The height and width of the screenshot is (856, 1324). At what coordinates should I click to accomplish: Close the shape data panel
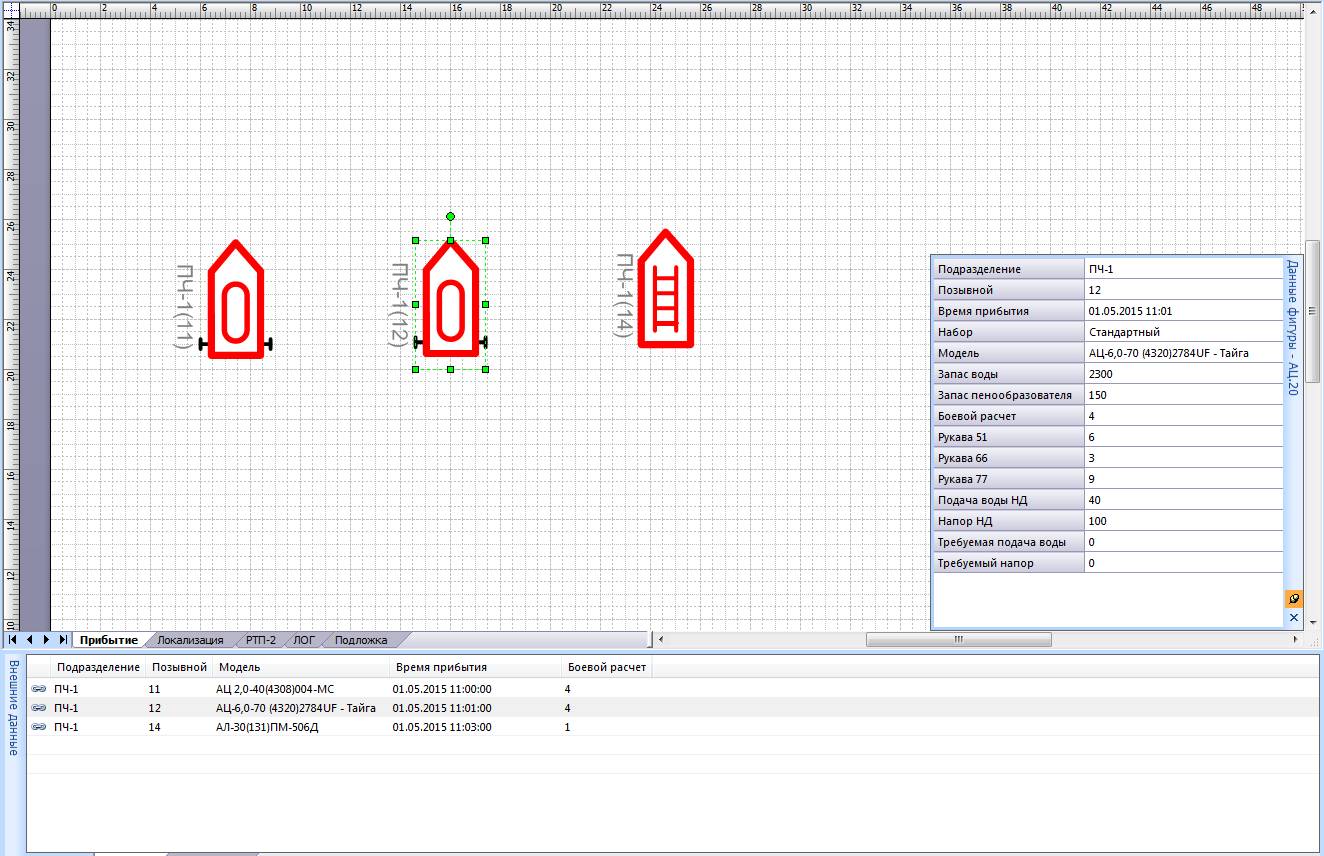(x=1293, y=618)
